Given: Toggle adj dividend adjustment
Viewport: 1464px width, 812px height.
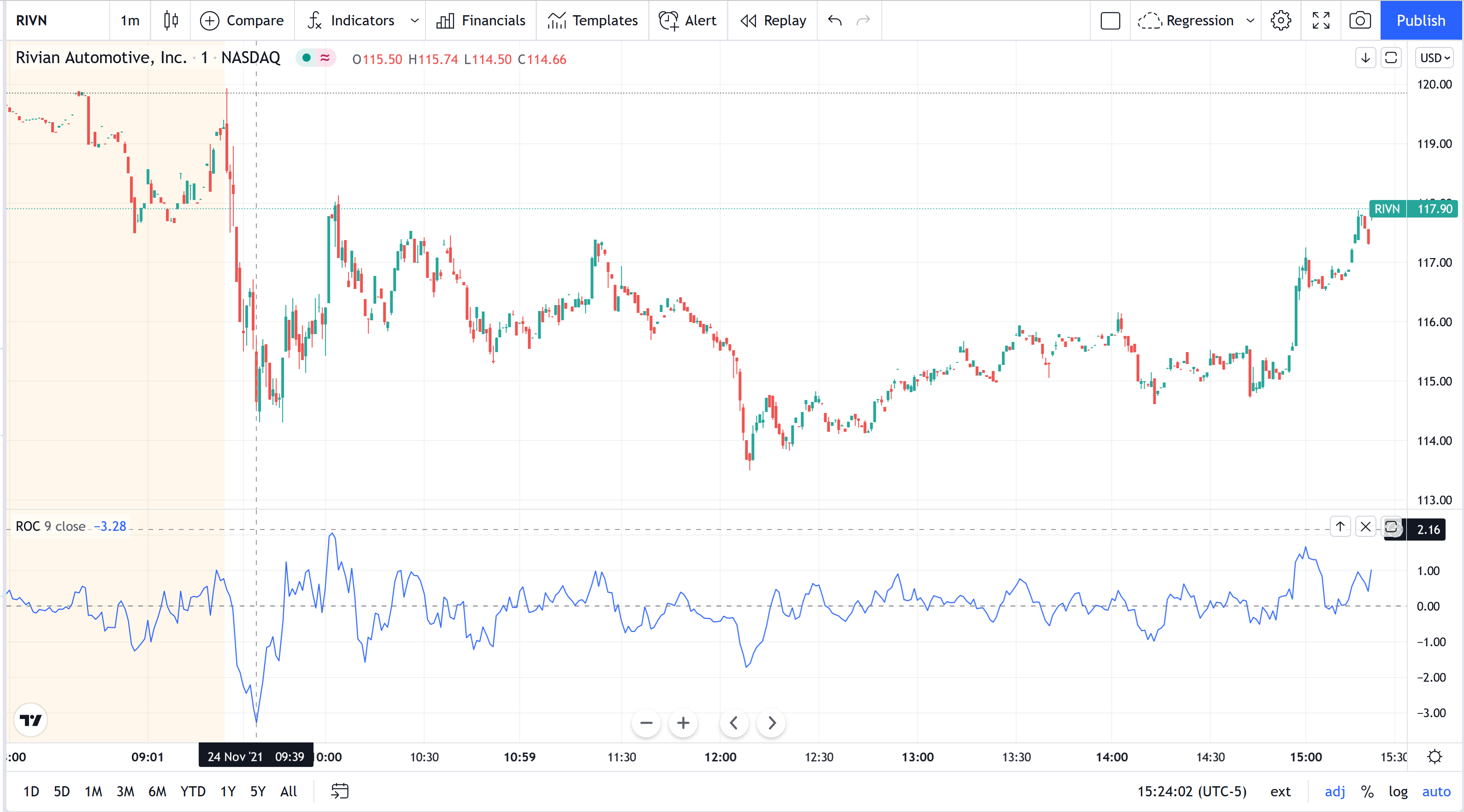Looking at the screenshot, I should coord(1335,792).
